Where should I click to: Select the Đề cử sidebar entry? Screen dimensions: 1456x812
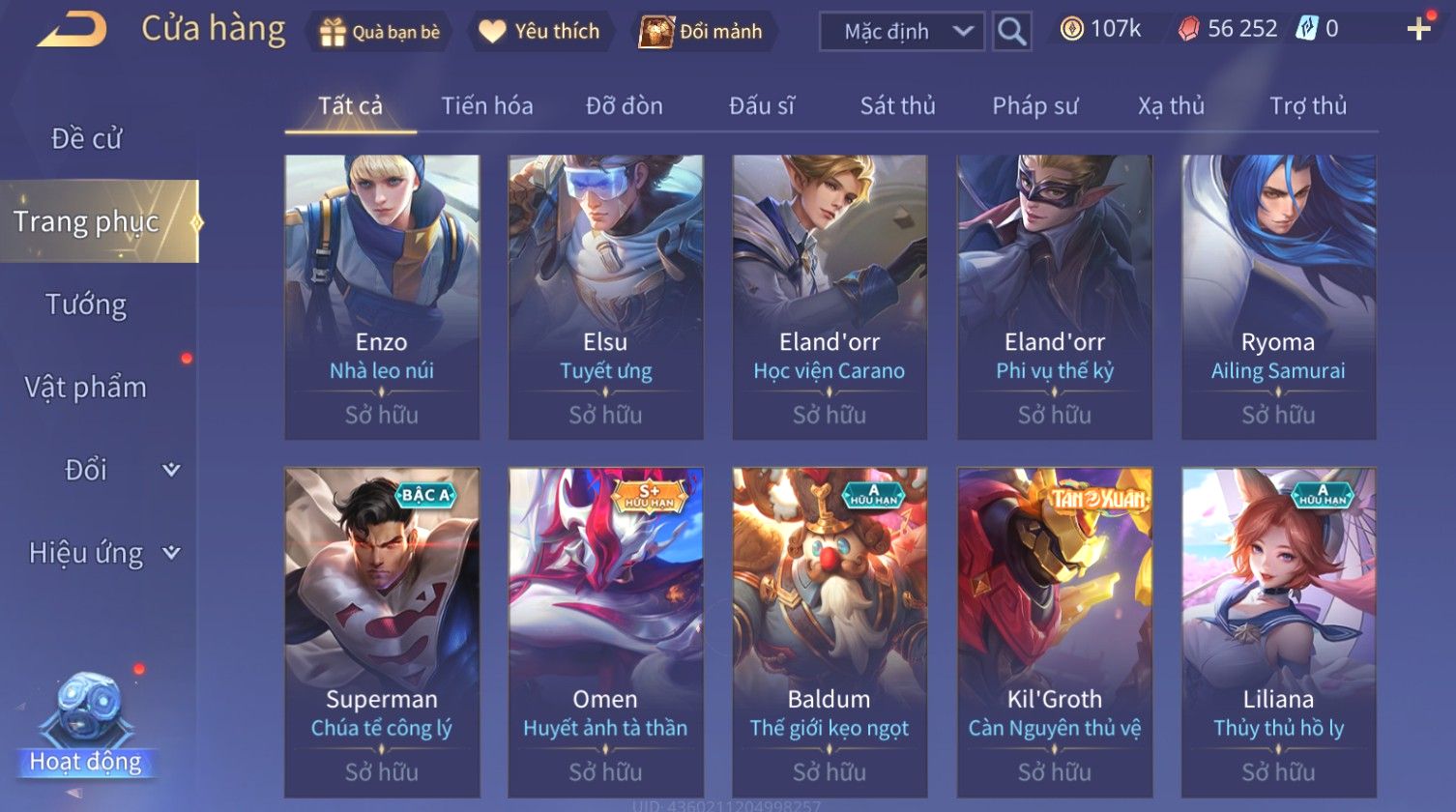point(86,138)
